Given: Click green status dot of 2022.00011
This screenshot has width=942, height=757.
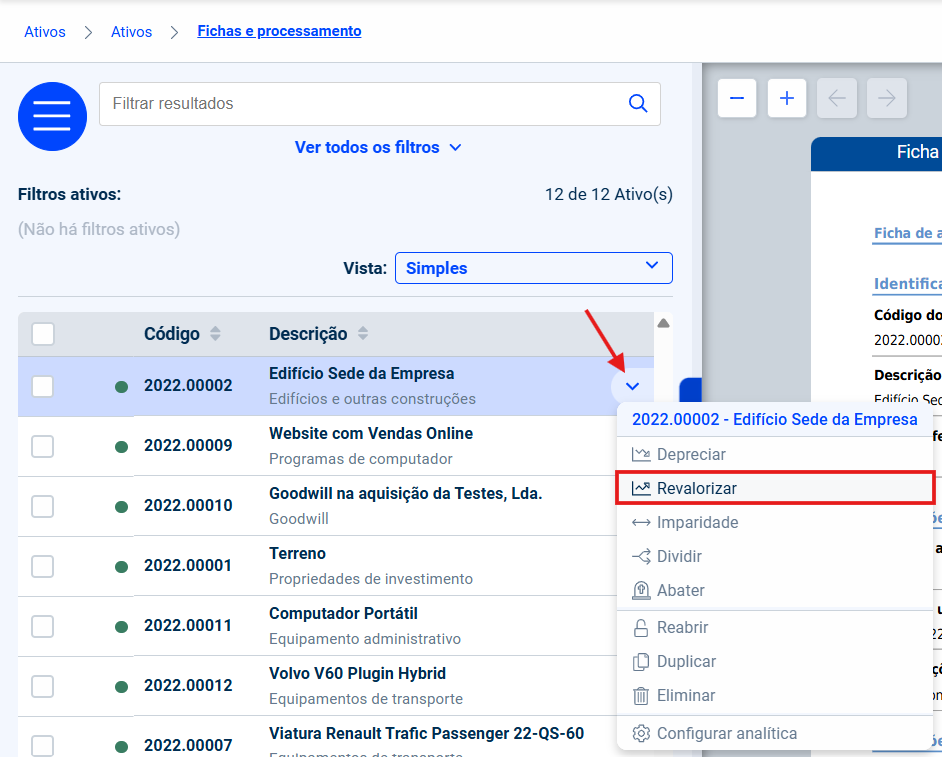Looking at the screenshot, I should pyautogui.click(x=121, y=627).
